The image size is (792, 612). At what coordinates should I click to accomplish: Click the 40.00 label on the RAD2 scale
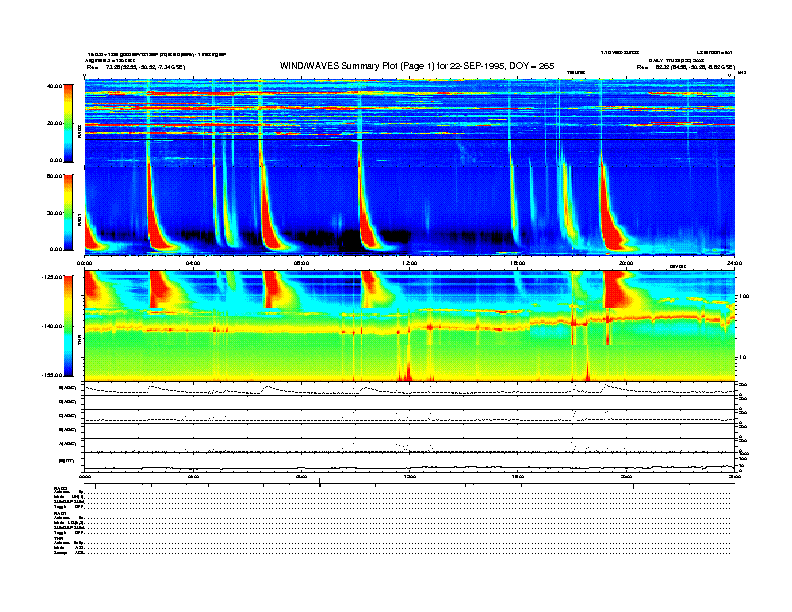coord(54,86)
